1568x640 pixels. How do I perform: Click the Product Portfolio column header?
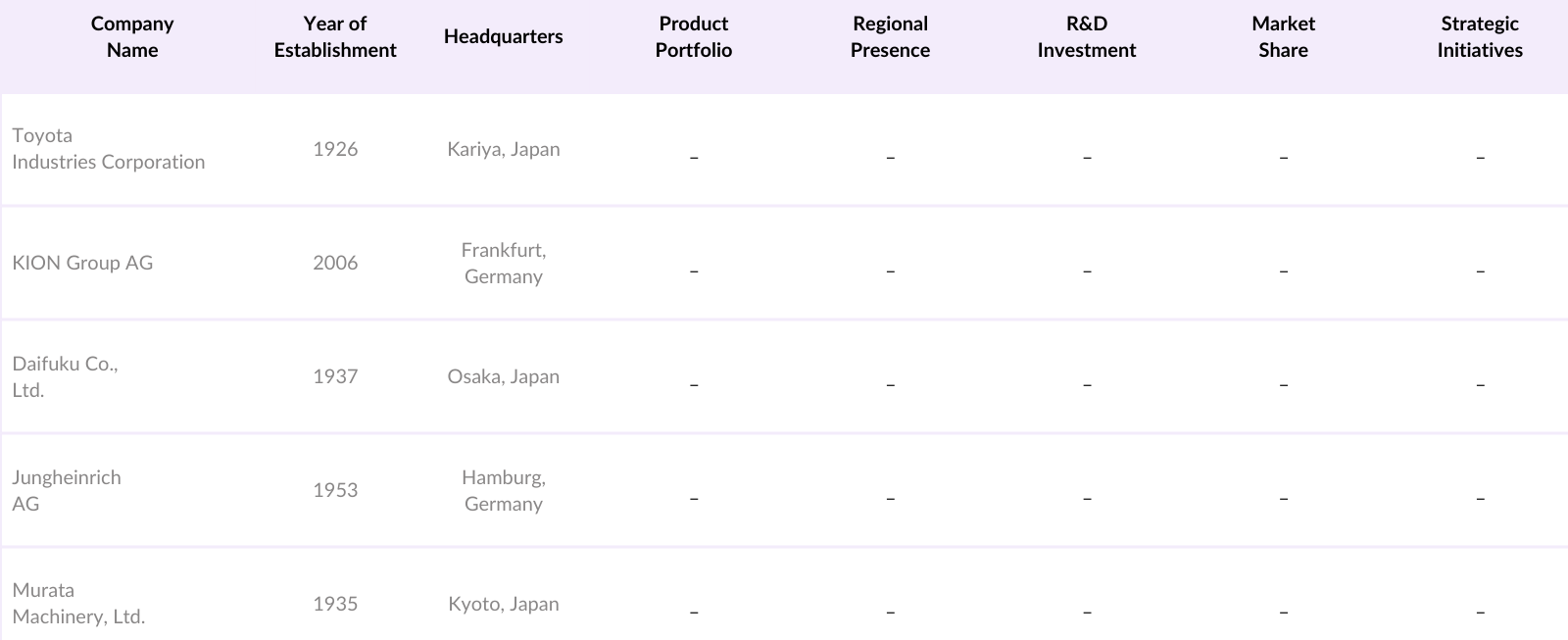[x=694, y=37]
